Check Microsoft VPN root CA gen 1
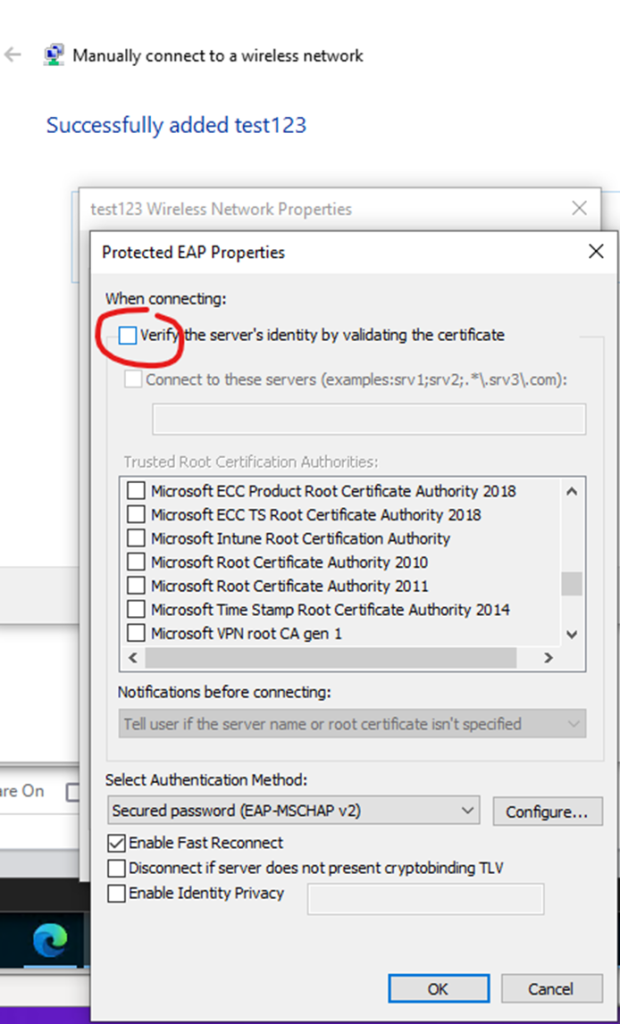The height and width of the screenshot is (1024, 620). tap(136, 633)
